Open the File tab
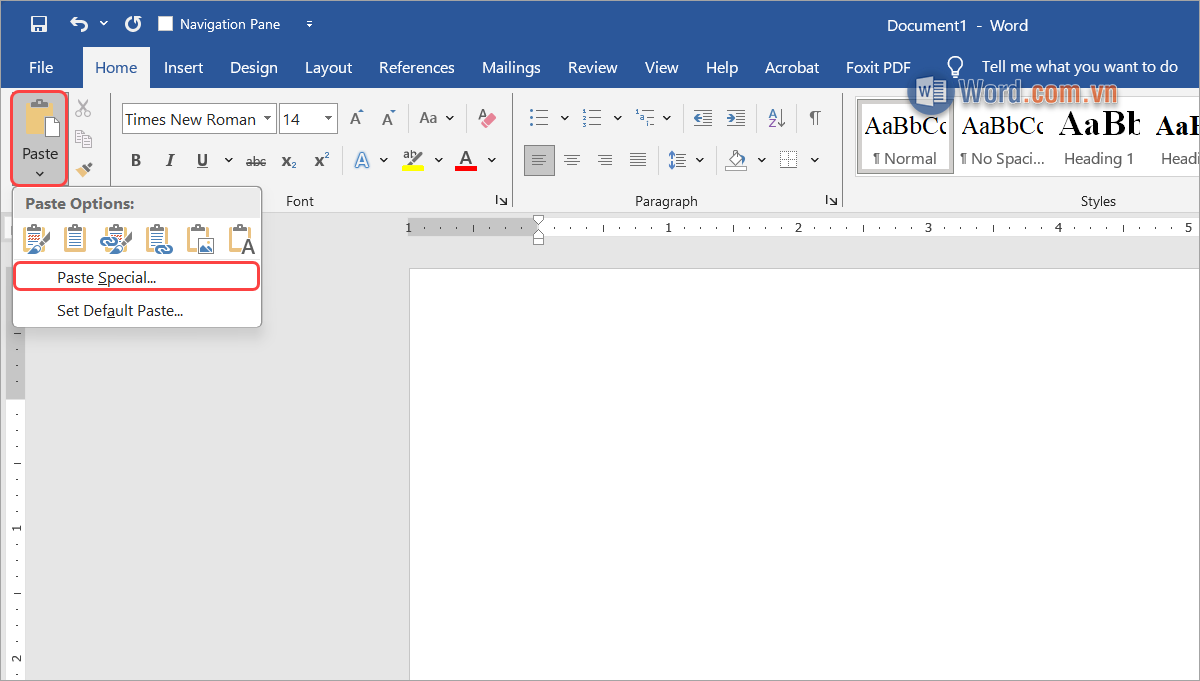Screen dimensions: 1200x681 (x=41, y=68)
